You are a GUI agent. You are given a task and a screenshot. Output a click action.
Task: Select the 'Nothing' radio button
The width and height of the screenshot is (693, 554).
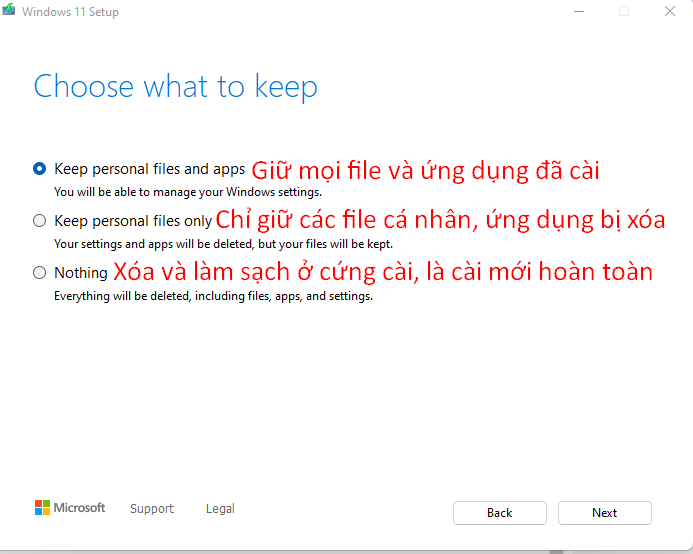(39, 272)
